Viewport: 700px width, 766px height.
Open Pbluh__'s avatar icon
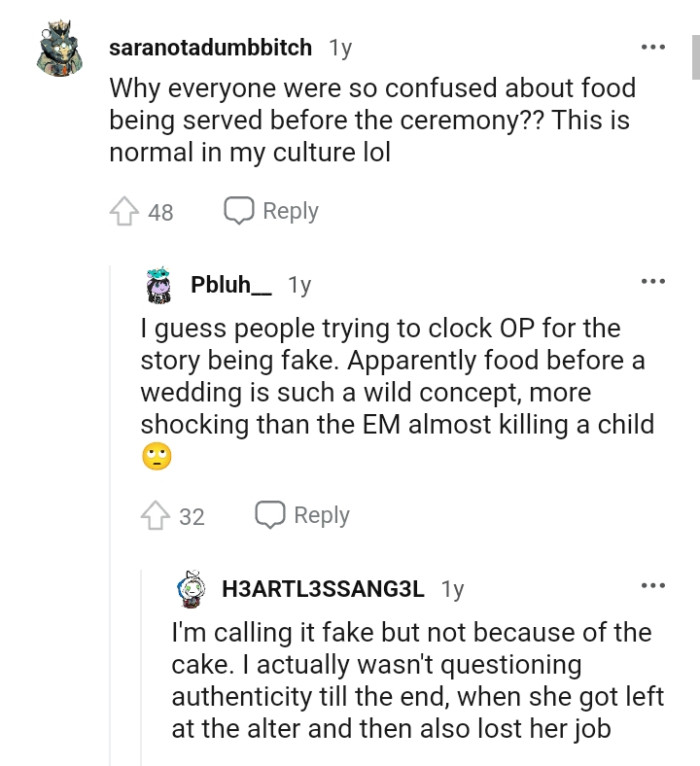click(x=160, y=285)
